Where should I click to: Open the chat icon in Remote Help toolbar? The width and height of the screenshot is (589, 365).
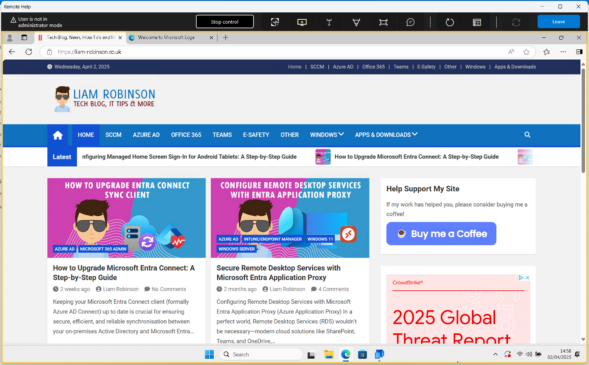(x=410, y=22)
